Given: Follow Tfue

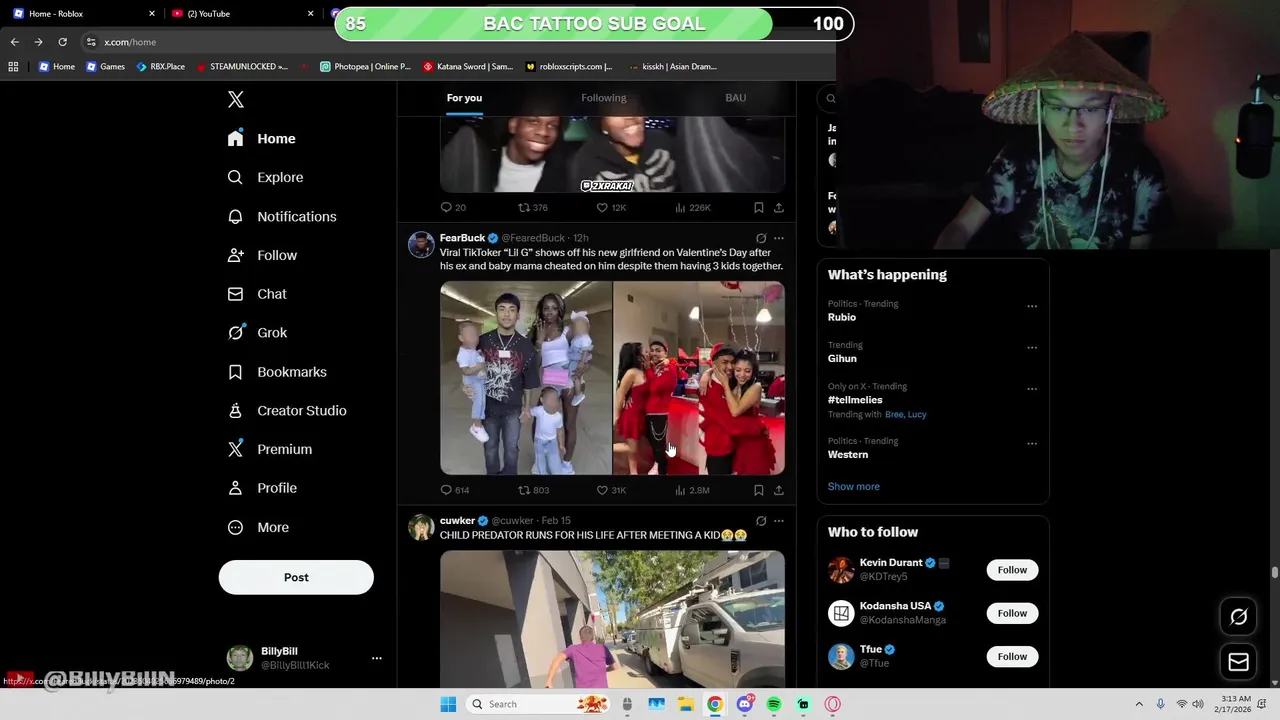Looking at the screenshot, I should (x=1012, y=657).
